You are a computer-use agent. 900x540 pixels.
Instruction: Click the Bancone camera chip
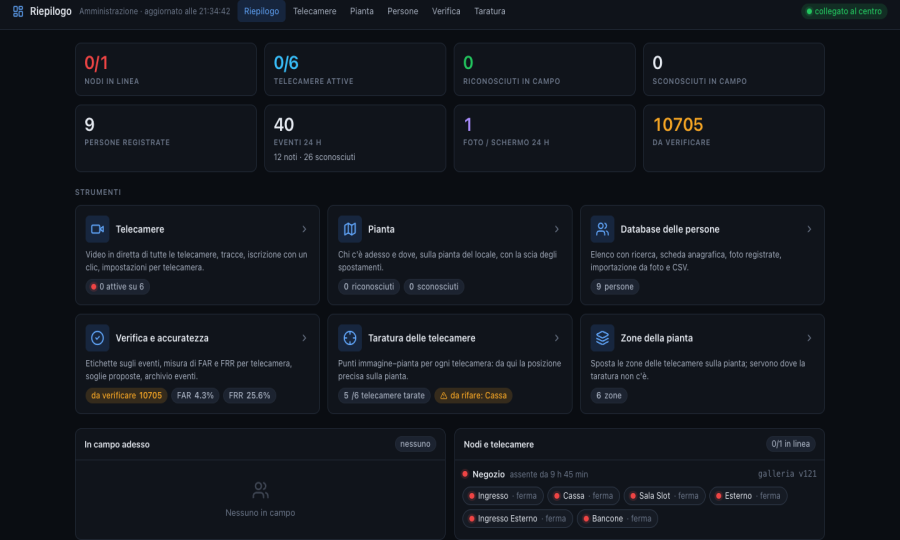click(617, 519)
